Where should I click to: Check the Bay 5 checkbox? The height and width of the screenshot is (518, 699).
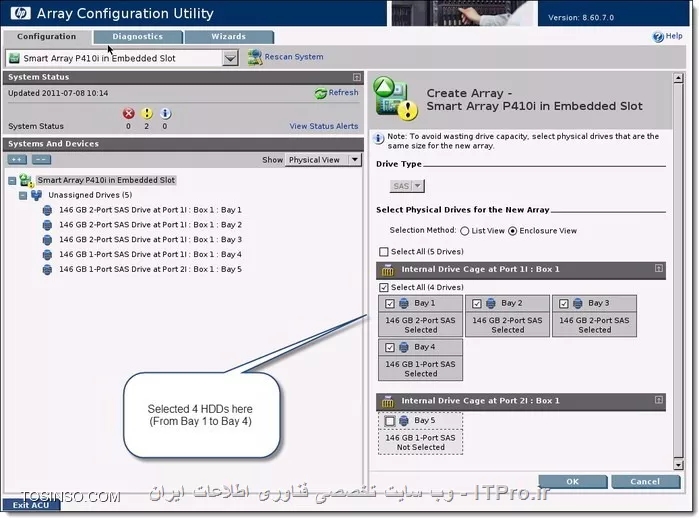pos(390,421)
